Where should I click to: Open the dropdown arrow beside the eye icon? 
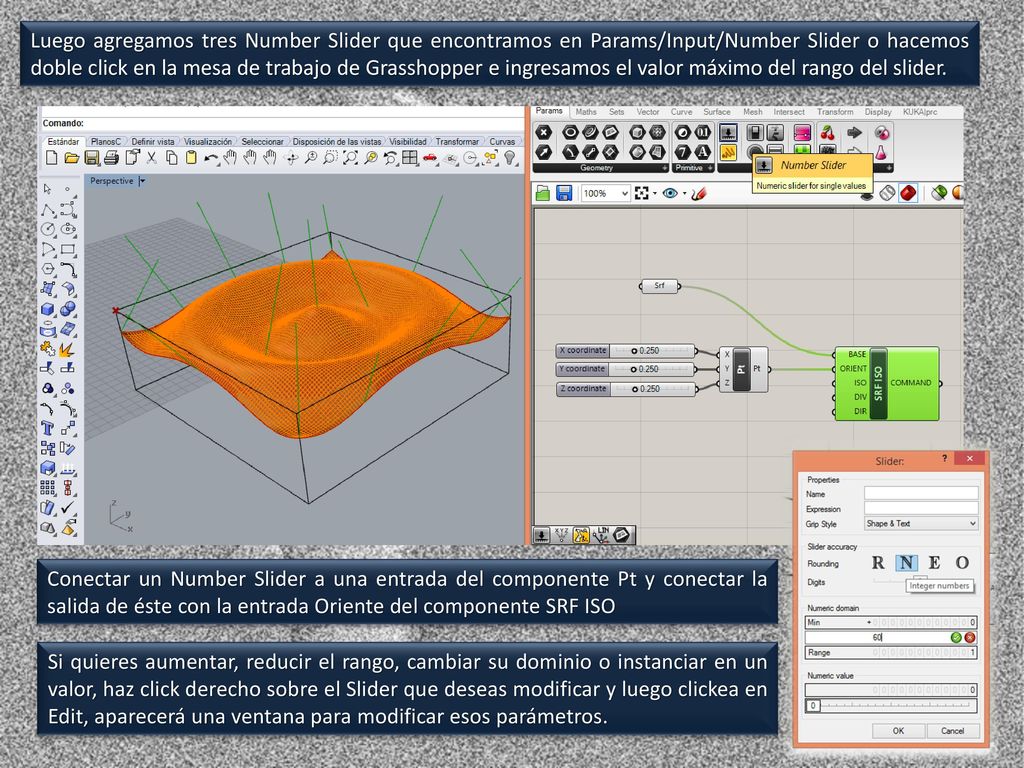pyautogui.click(x=684, y=193)
